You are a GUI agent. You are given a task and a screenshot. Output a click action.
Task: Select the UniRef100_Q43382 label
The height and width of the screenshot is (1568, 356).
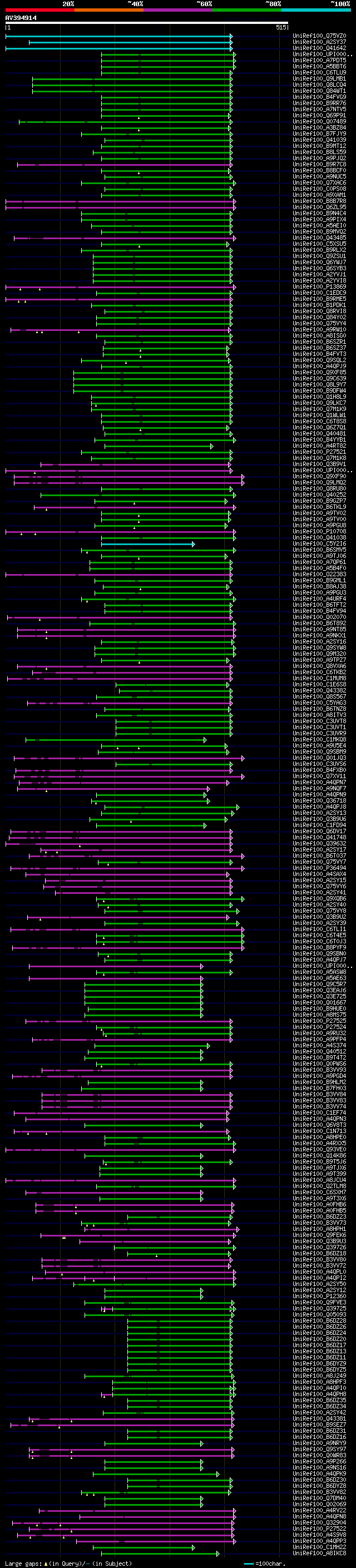click(x=319, y=690)
